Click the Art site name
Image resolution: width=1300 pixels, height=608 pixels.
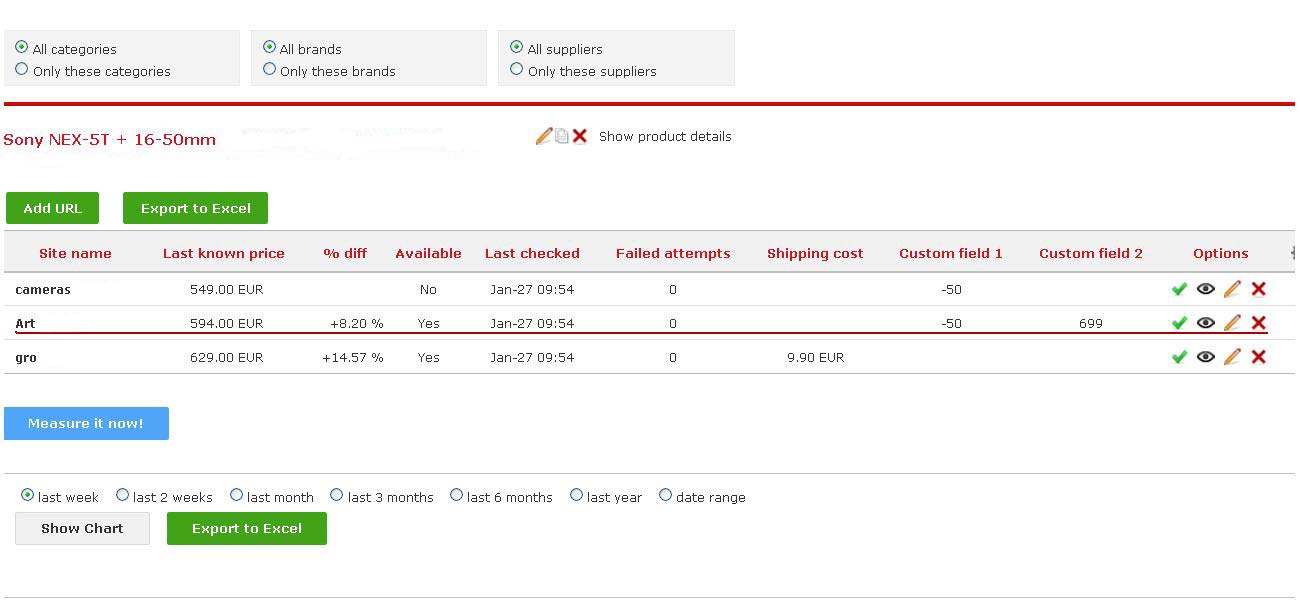pos(25,323)
